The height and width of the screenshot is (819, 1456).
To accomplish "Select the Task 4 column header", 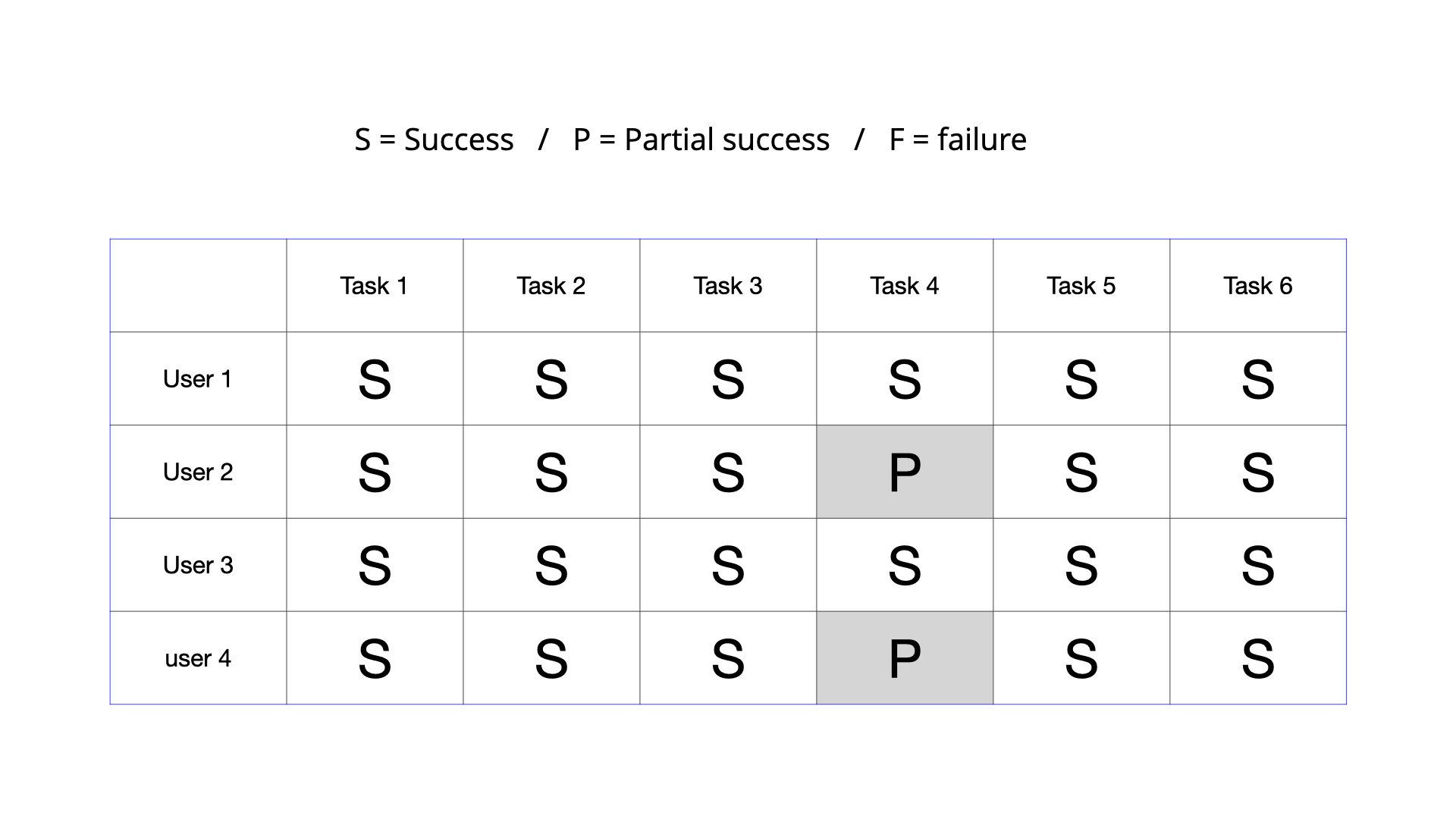I will [905, 286].
